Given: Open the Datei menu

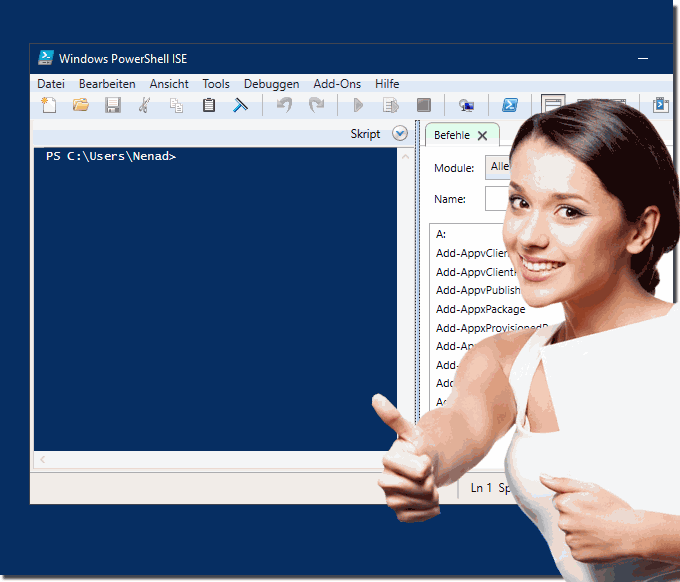Looking at the screenshot, I should pyautogui.click(x=51, y=84).
